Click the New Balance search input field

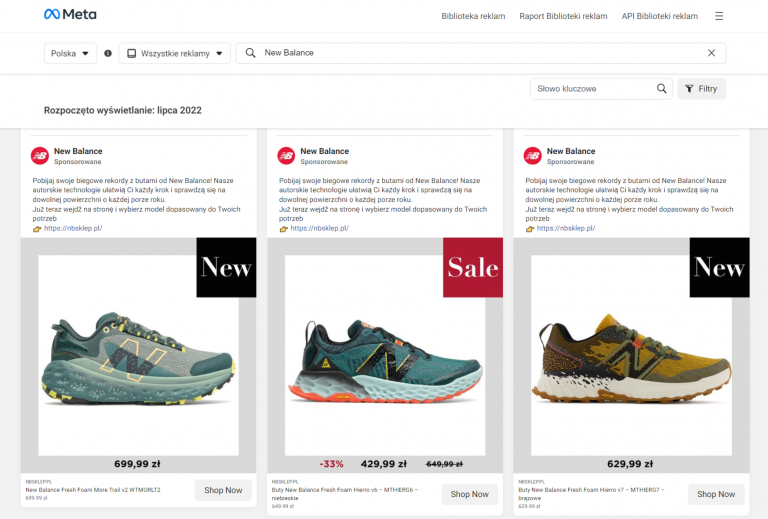pos(480,53)
